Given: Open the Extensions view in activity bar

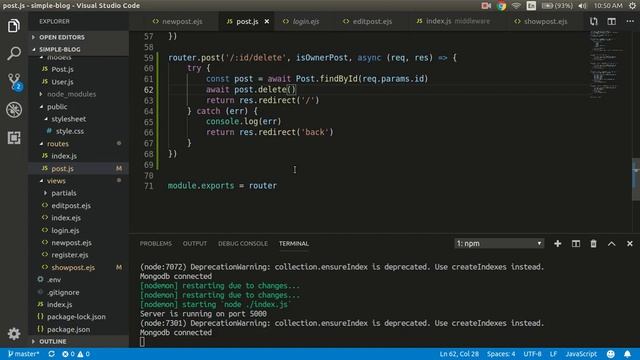Looking at the screenshot, I should 14,138.
